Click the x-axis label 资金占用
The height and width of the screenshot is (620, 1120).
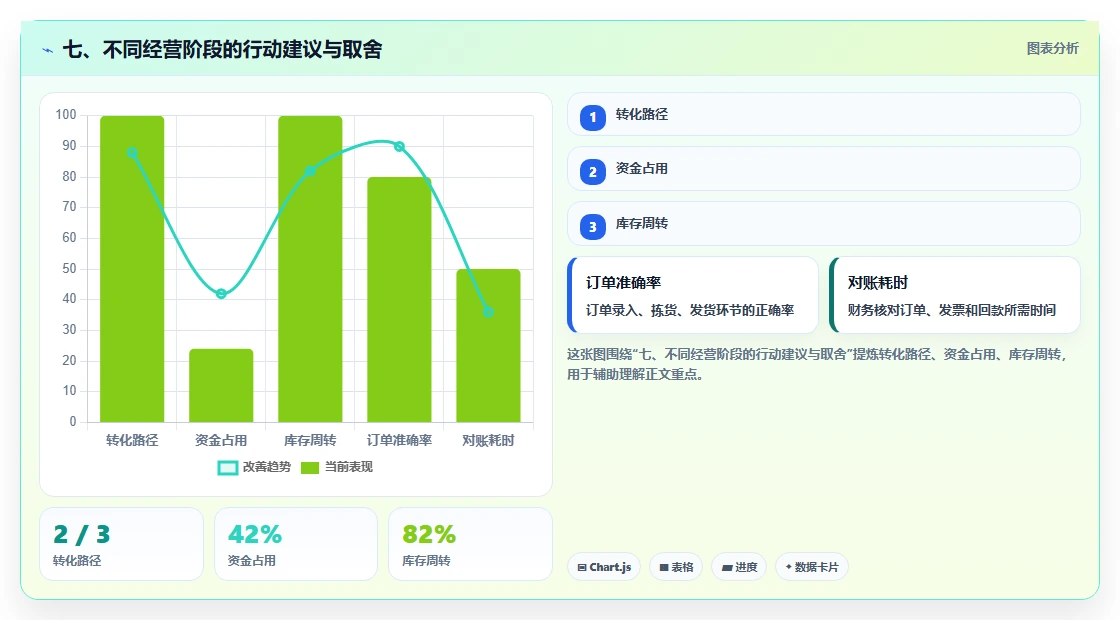pyautogui.click(x=221, y=441)
